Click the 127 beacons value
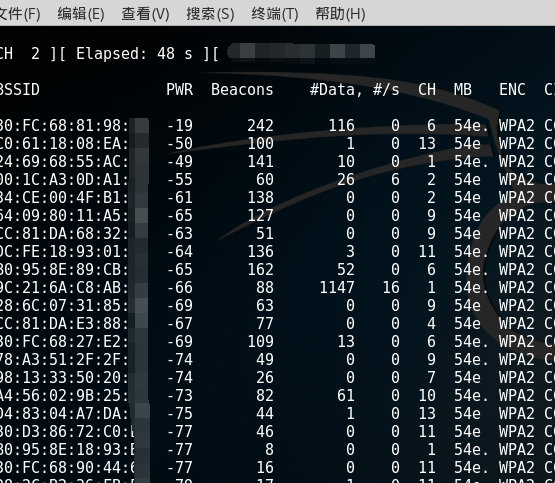The height and width of the screenshot is (483, 555). pos(260,215)
